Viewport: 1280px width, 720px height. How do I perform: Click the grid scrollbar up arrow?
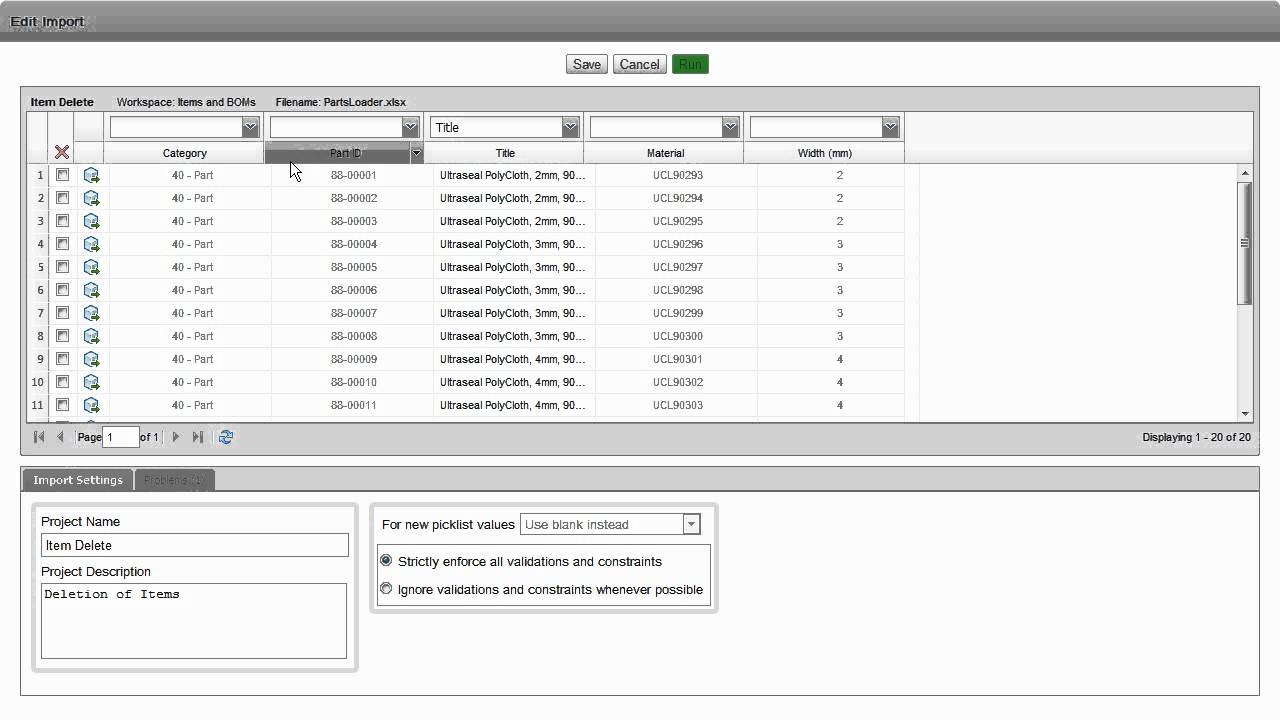[1245, 174]
